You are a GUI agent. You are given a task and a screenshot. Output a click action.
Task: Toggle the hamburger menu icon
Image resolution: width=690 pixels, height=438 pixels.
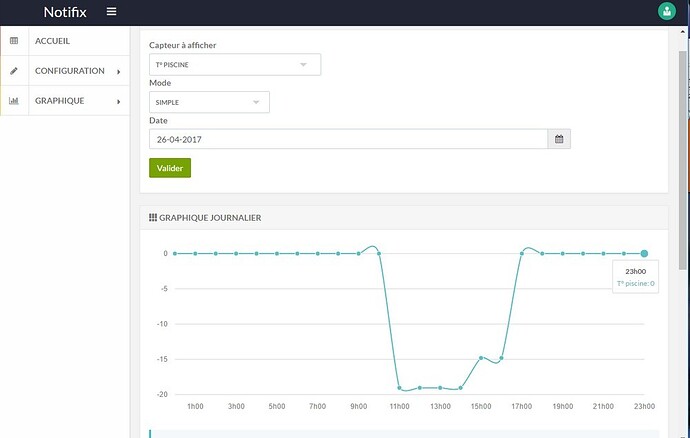click(x=111, y=12)
